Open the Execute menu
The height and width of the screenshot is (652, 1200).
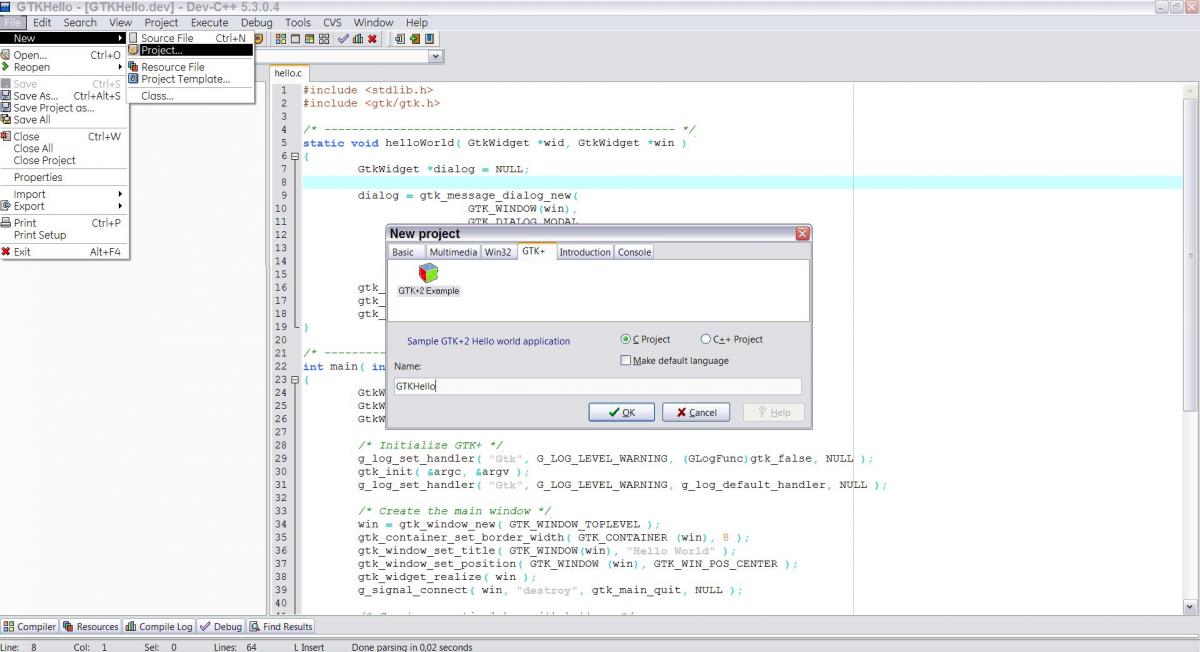click(209, 22)
